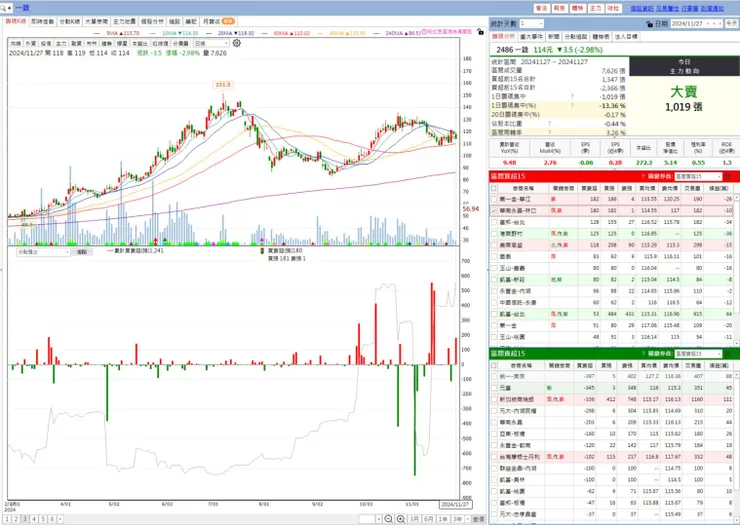Zoom out the chart with minus magnifier
Viewport: 740px width, 525px height.
[x=388, y=519]
